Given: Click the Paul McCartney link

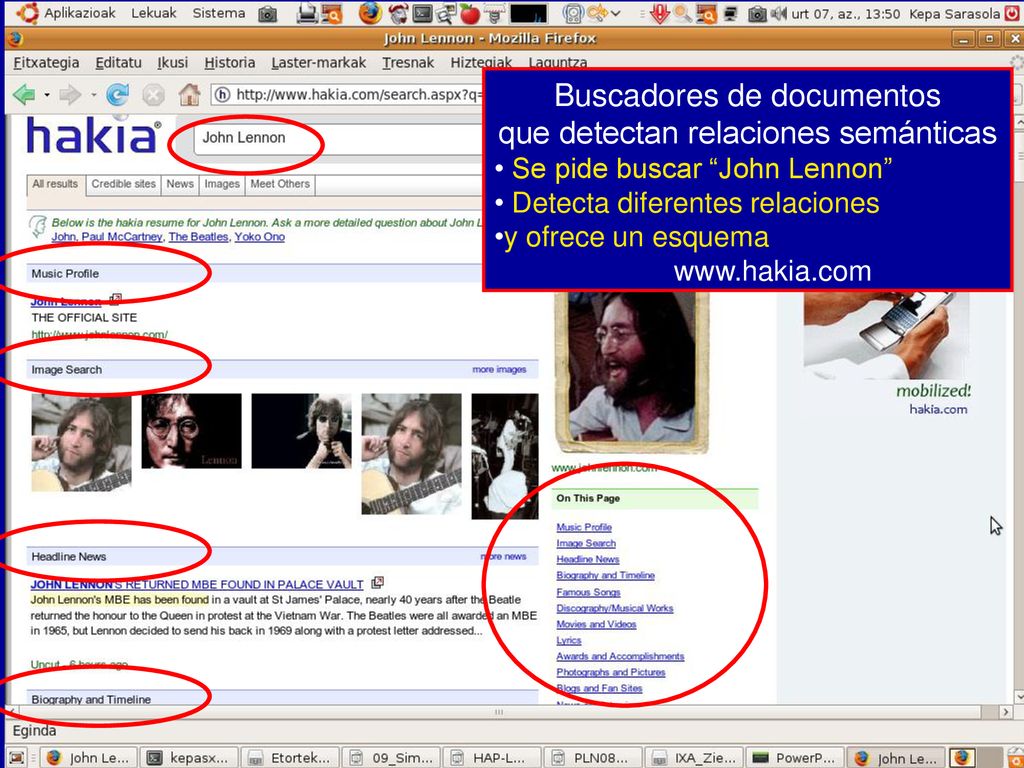Looking at the screenshot, I should [x=121, y=237].
